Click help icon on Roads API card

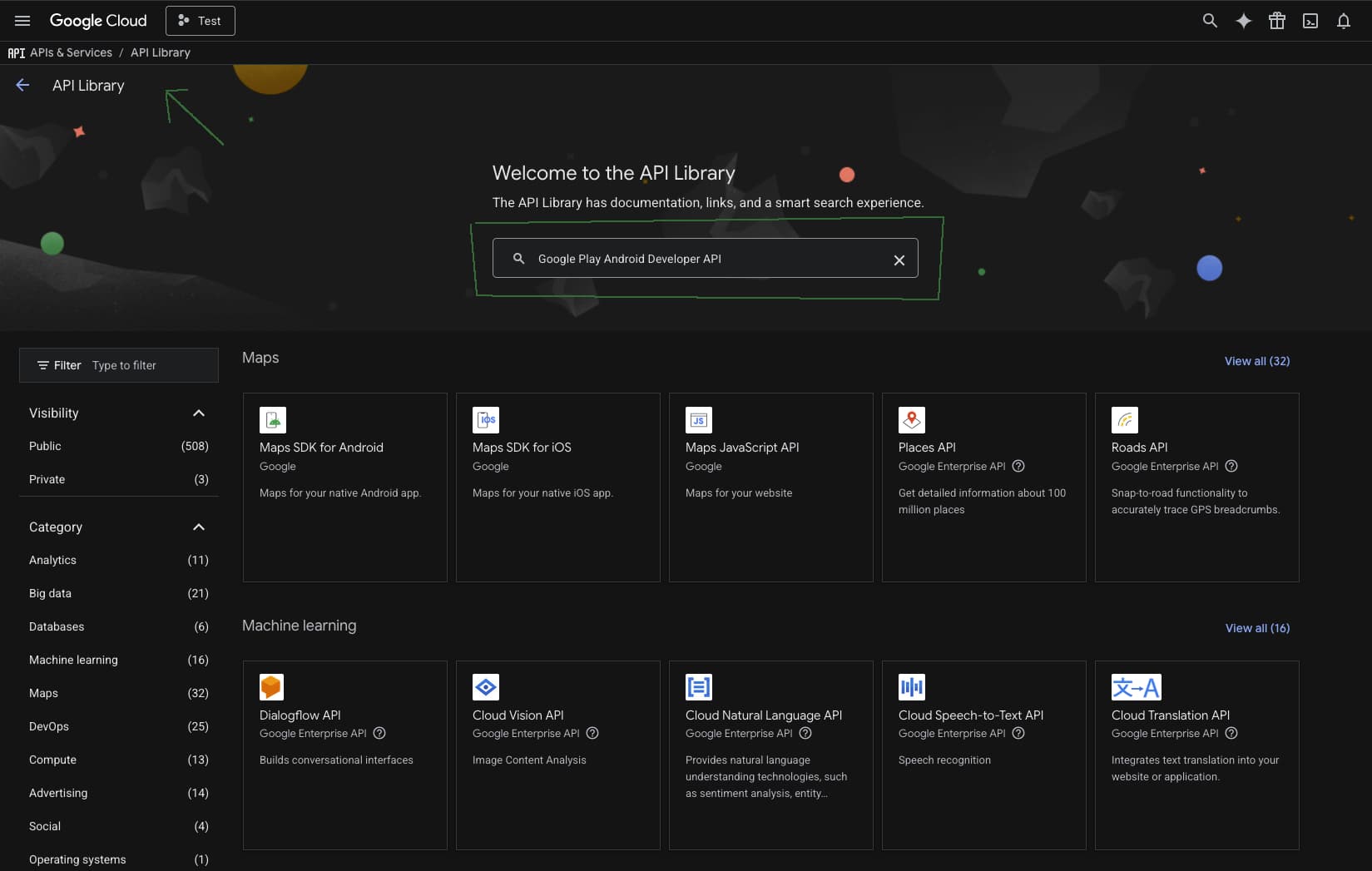pos(1231,467)
